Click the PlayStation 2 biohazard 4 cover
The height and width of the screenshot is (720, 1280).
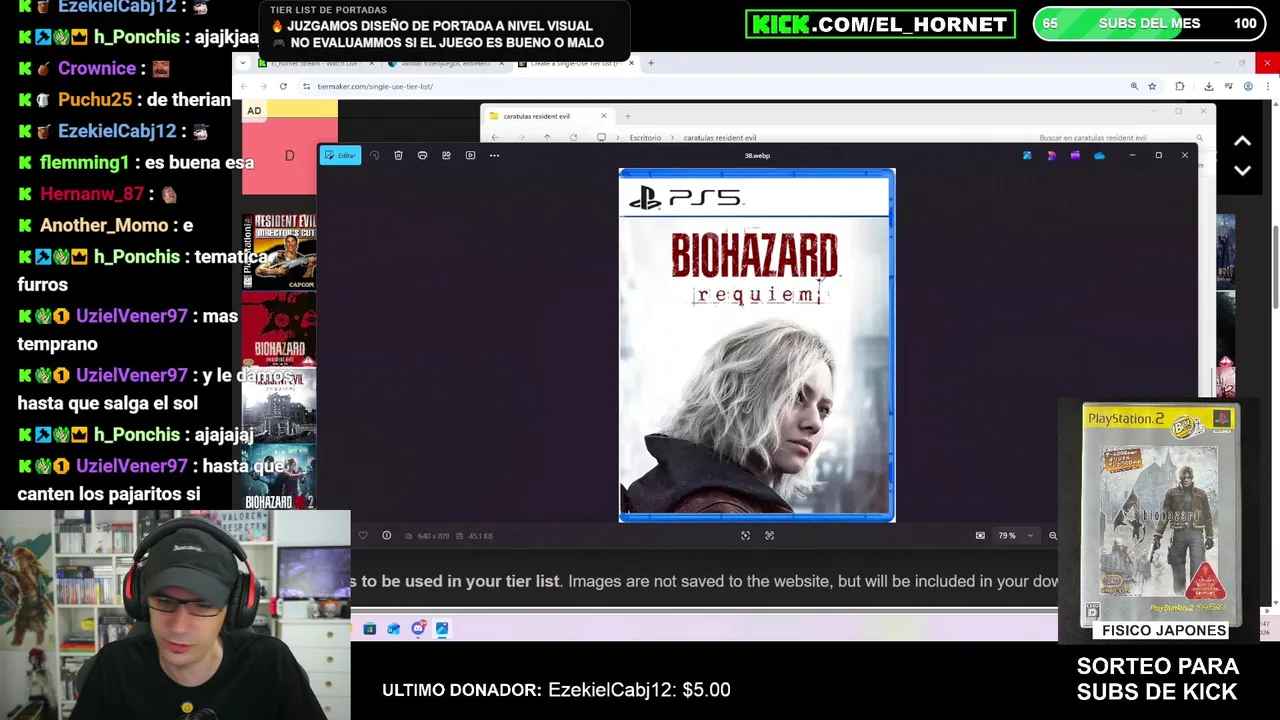point(1161,514)
